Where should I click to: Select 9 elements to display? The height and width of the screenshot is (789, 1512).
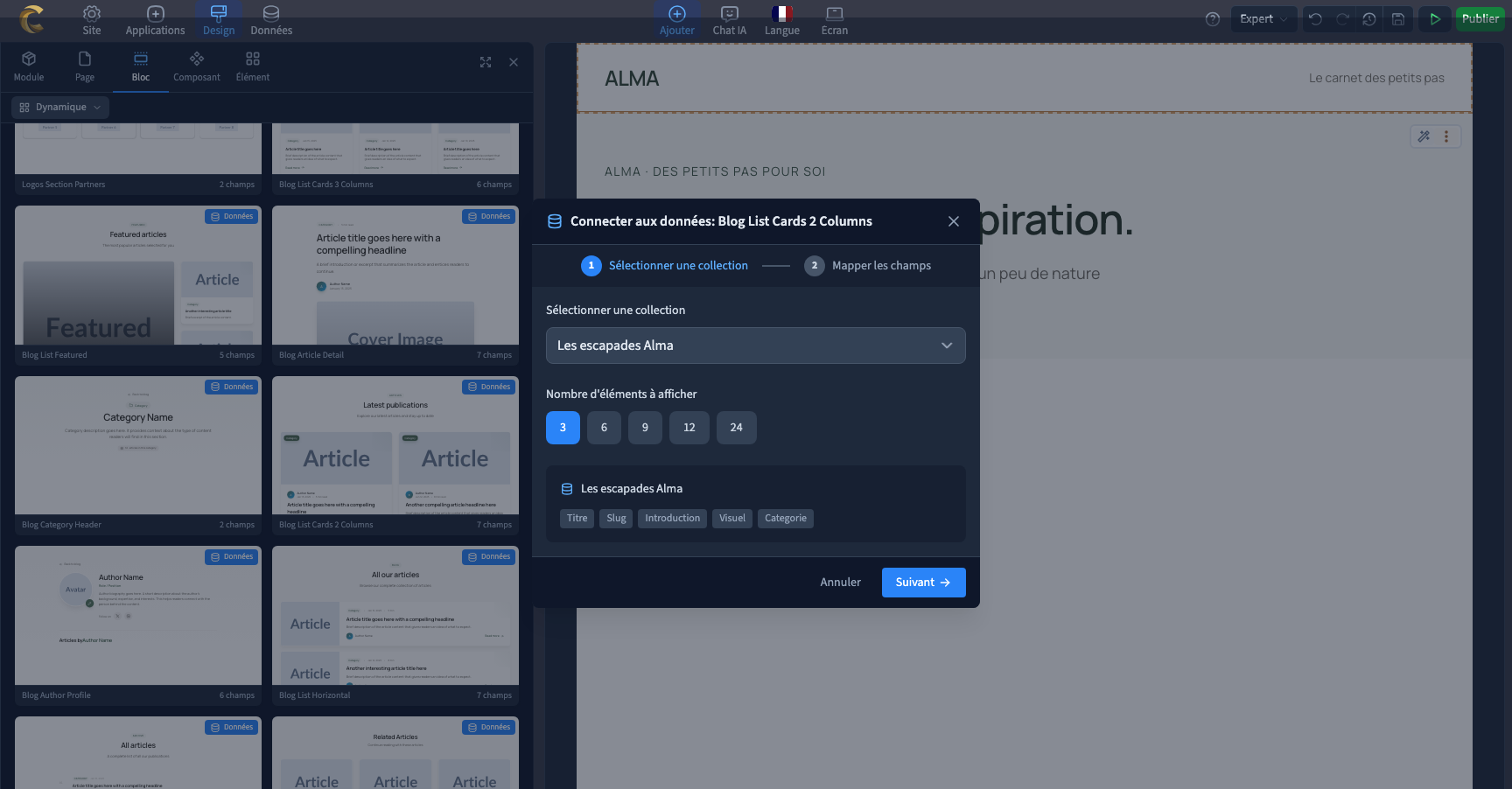click(x=645, y=428)
